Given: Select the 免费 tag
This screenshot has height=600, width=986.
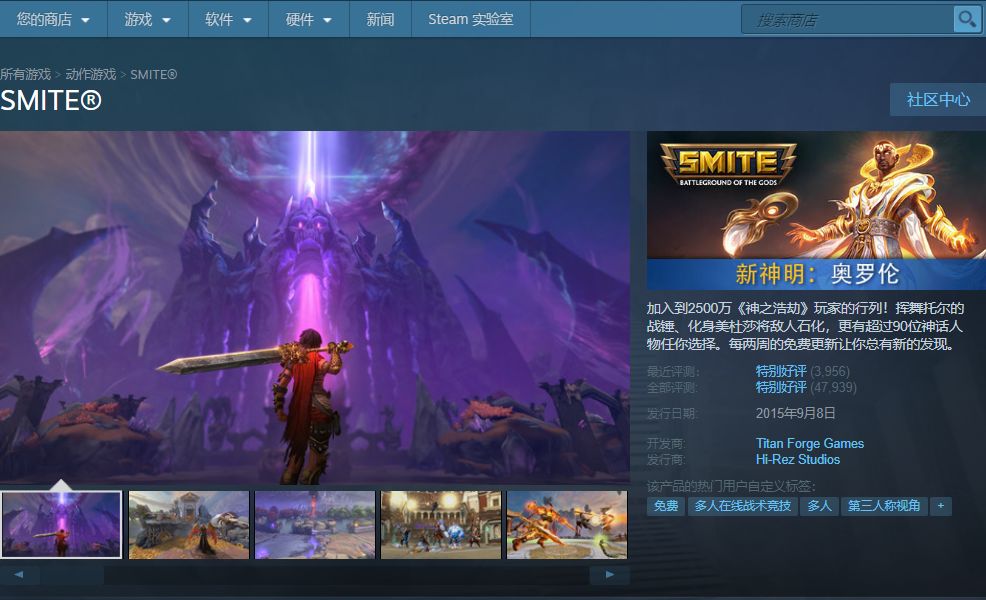Looking at the screenshot, I should 665,506.
